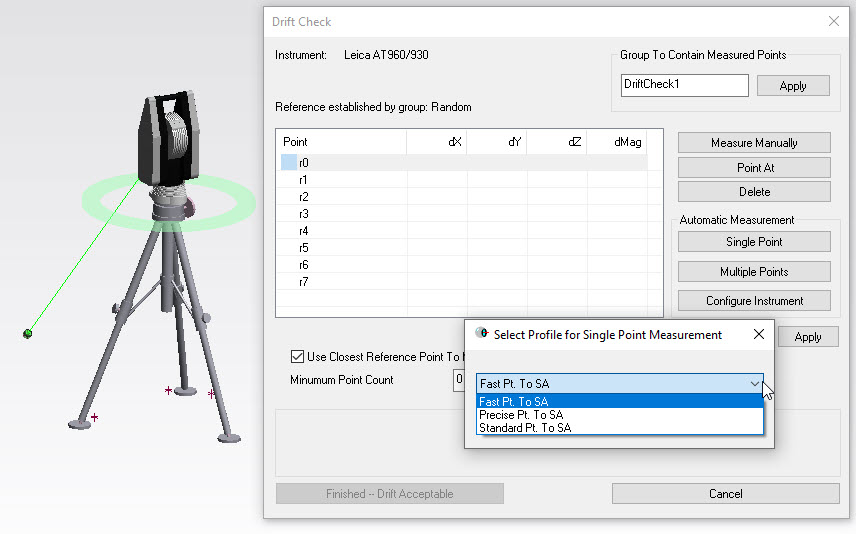This screenshot has height=534, width=856.
Task: Select point r4 in reference list
Action: 304,231
